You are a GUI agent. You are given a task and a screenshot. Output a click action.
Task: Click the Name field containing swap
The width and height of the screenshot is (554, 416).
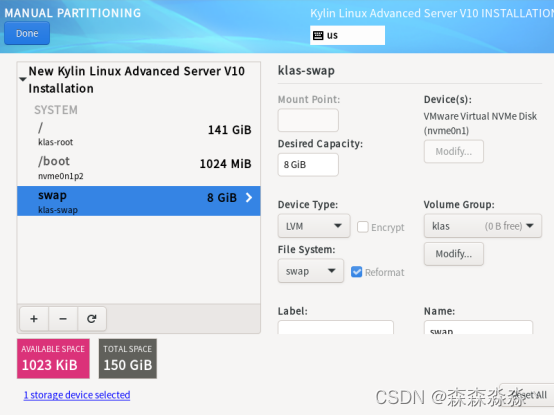point(478,328)
